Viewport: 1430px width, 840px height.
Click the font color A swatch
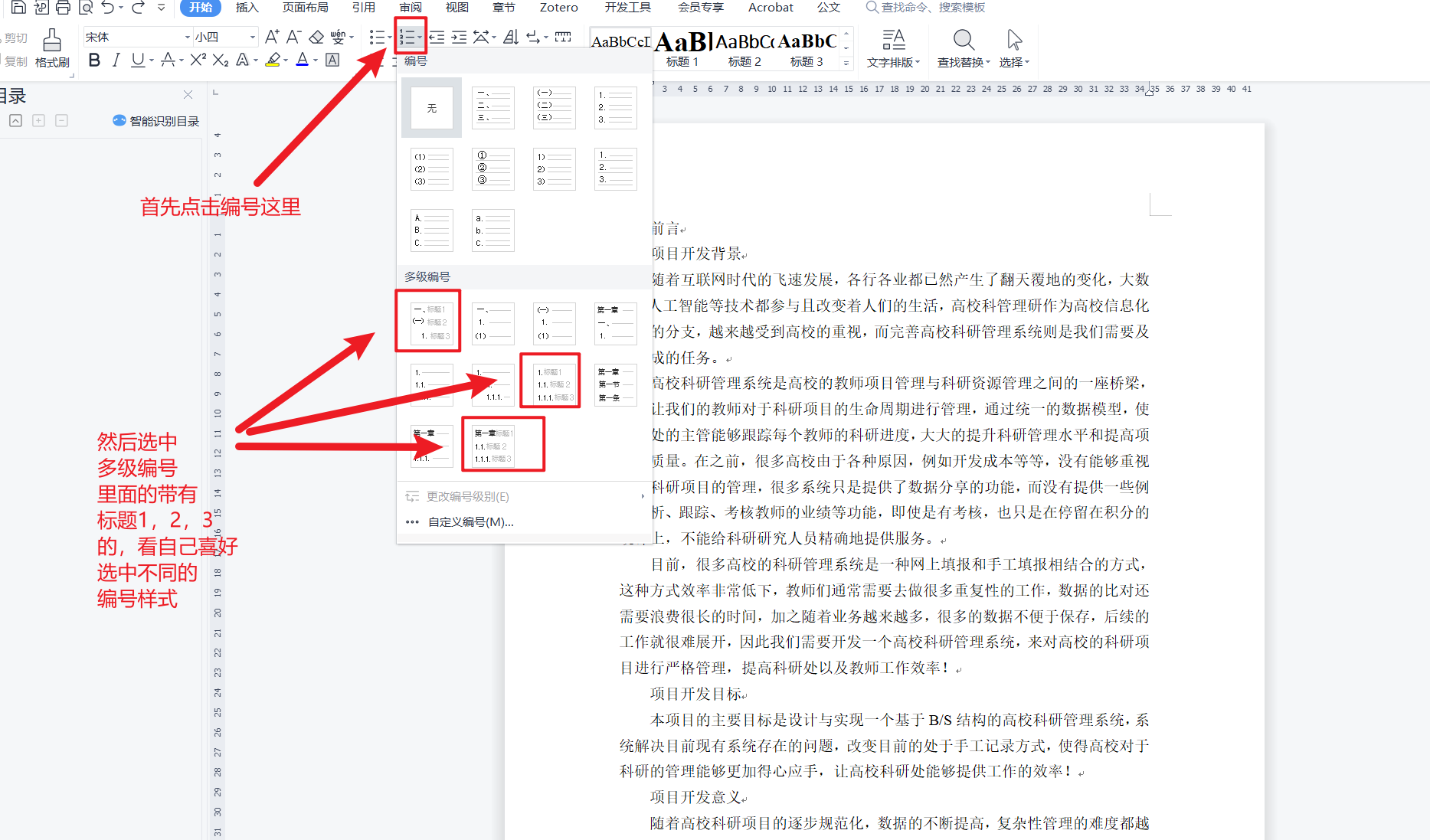coord(303,60)
